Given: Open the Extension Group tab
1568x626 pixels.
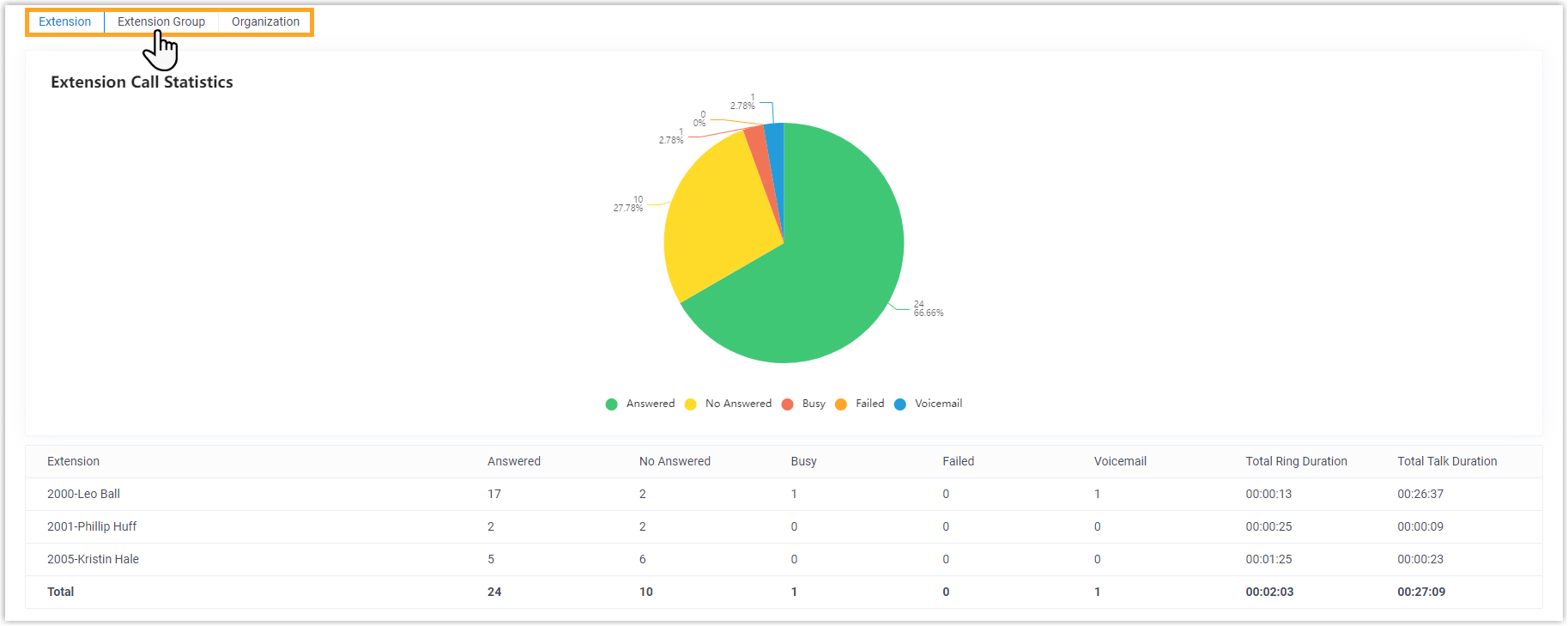Looking at the screenshot, I should pyautogui.click(x=160, y=21).
